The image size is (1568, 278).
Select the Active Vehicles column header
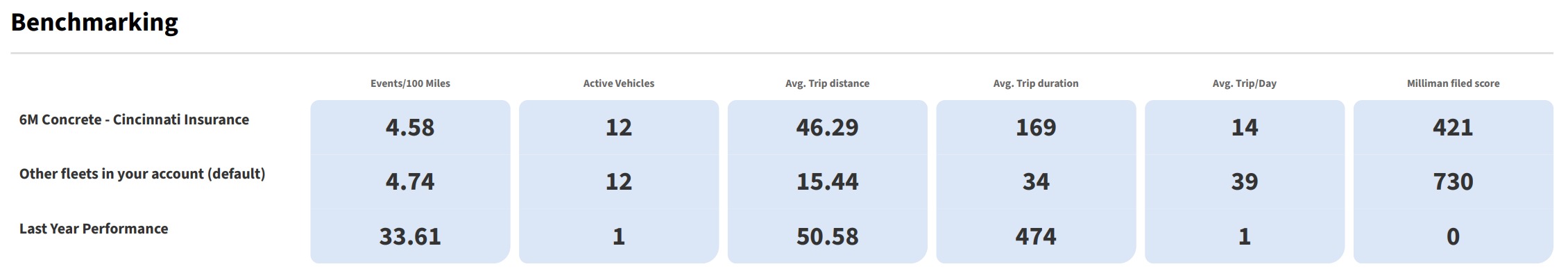click(x=619, y=83)
